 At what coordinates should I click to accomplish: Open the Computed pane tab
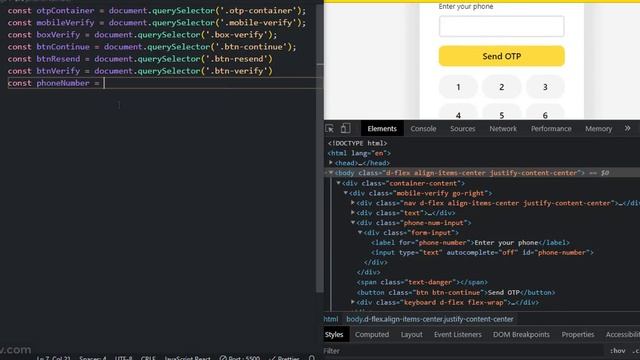click(372, 335)
